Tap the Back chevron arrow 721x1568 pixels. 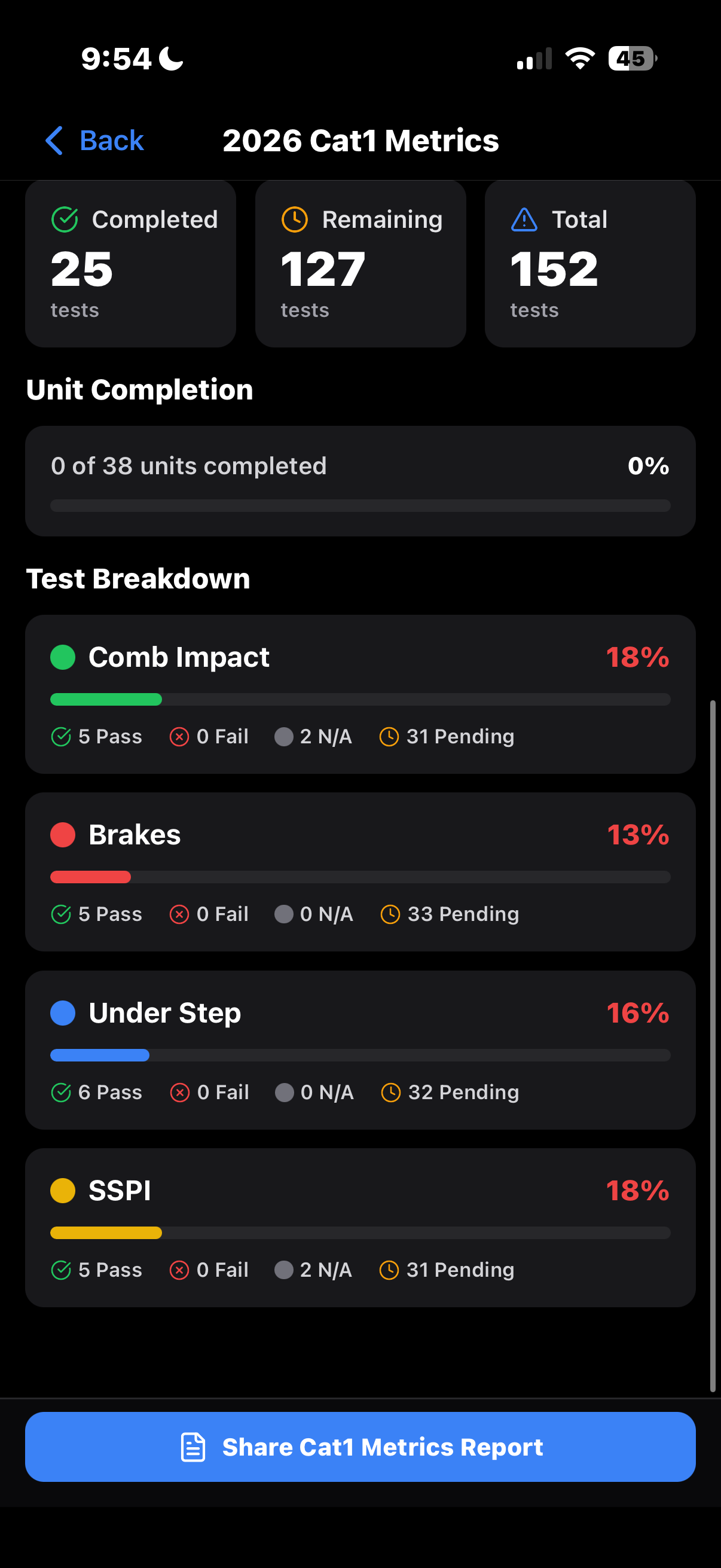[x=55, y=140]
